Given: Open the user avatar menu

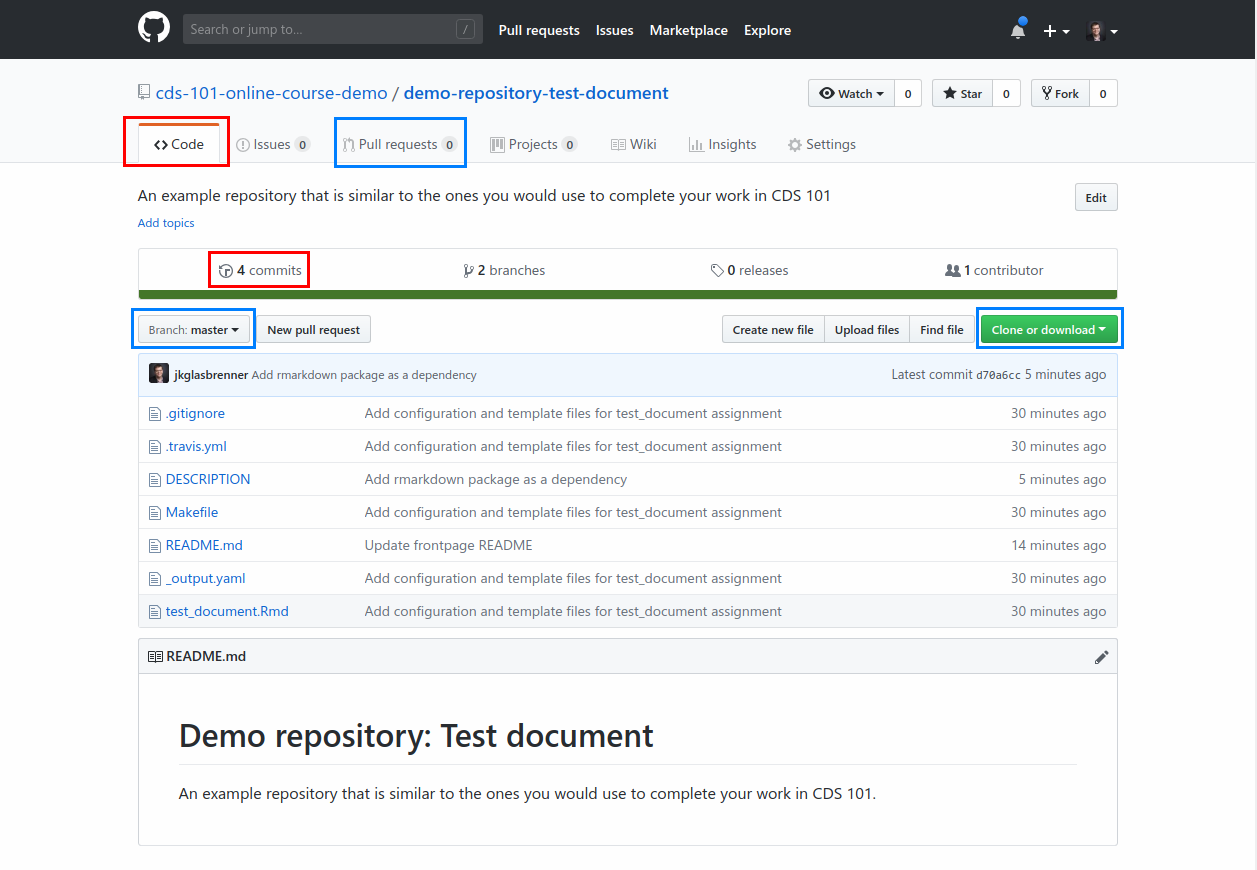Looking at the screenshot, I should click(1102, 31).
